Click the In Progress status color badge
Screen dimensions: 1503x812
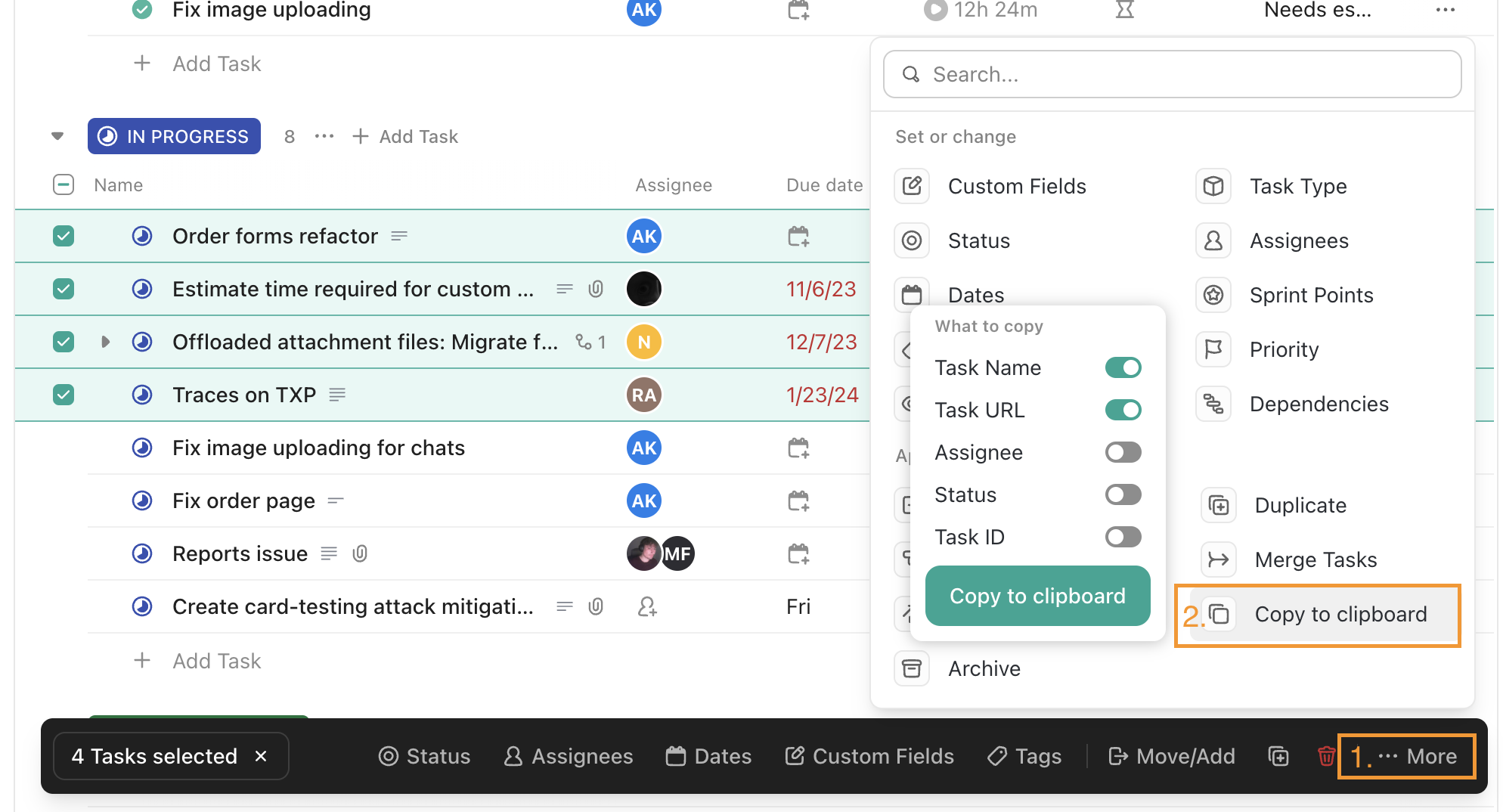pyautogui.click(x=174, y=136)
